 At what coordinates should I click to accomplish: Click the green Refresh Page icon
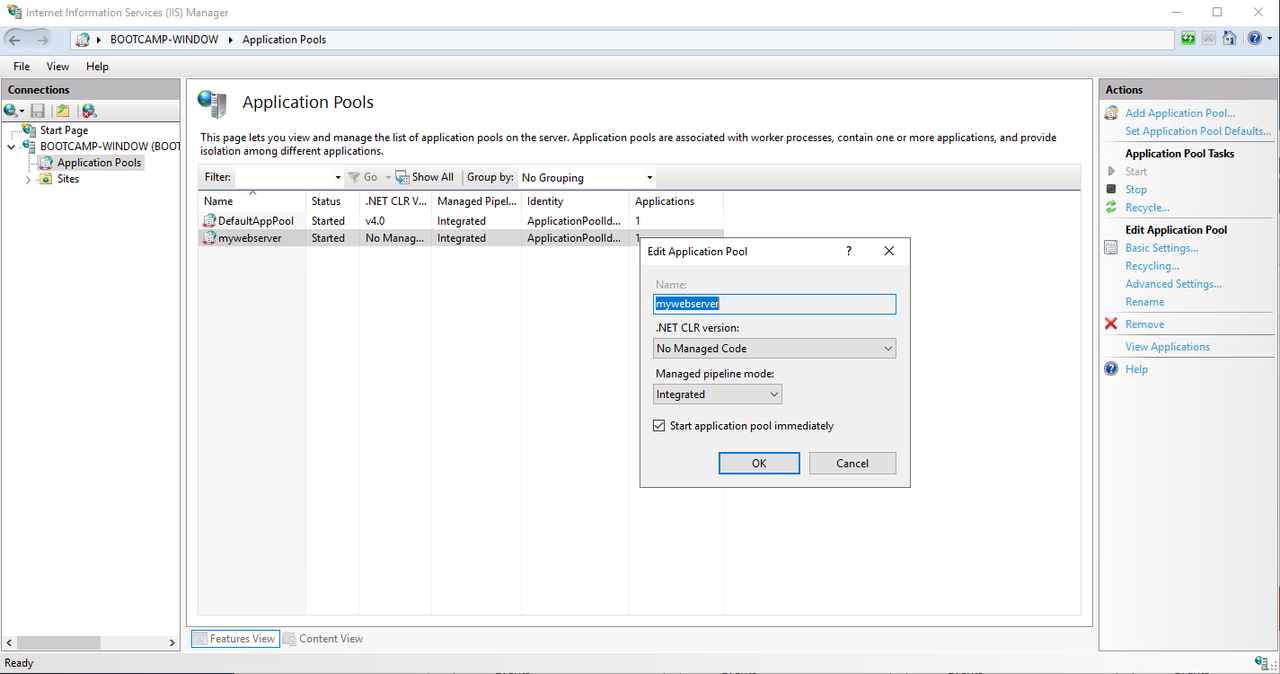(1188, 39)
